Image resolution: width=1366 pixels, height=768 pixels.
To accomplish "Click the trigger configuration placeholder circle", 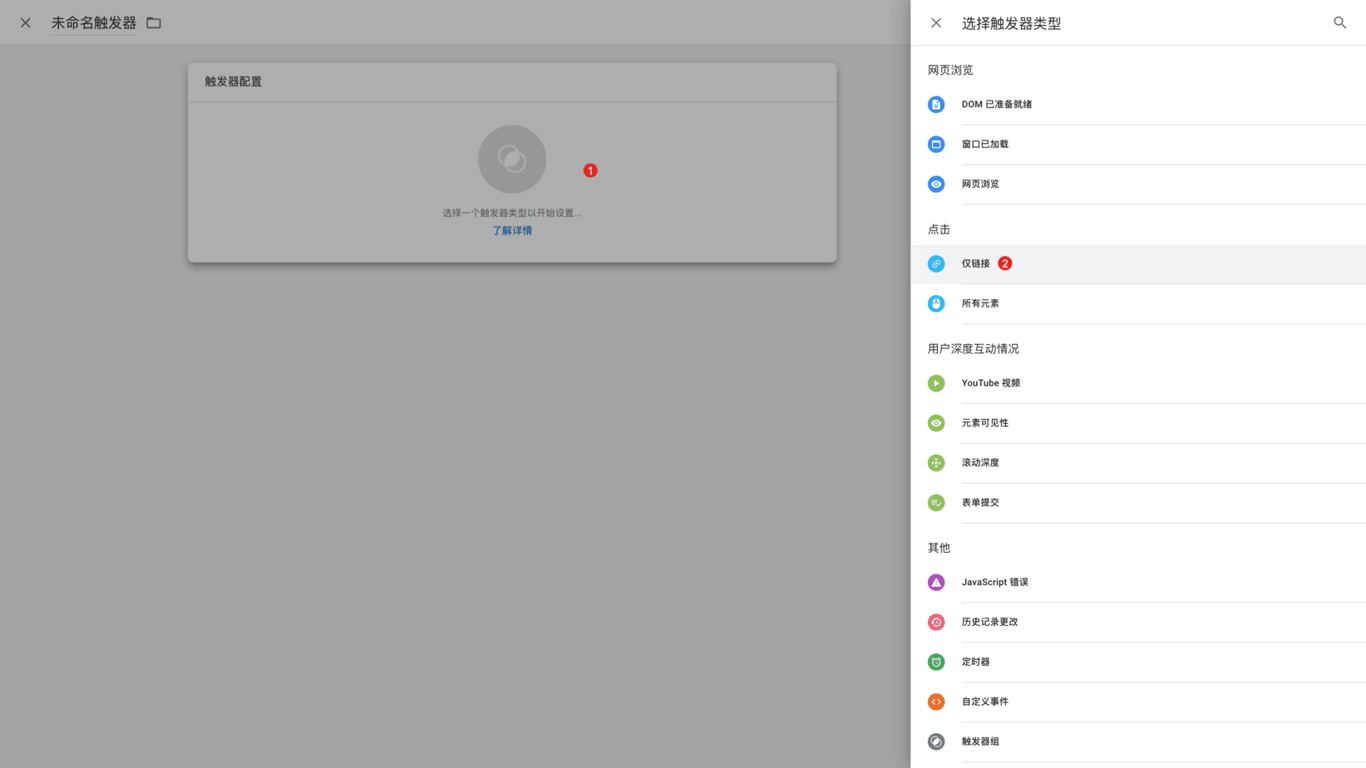I will [x=512, y=159].
